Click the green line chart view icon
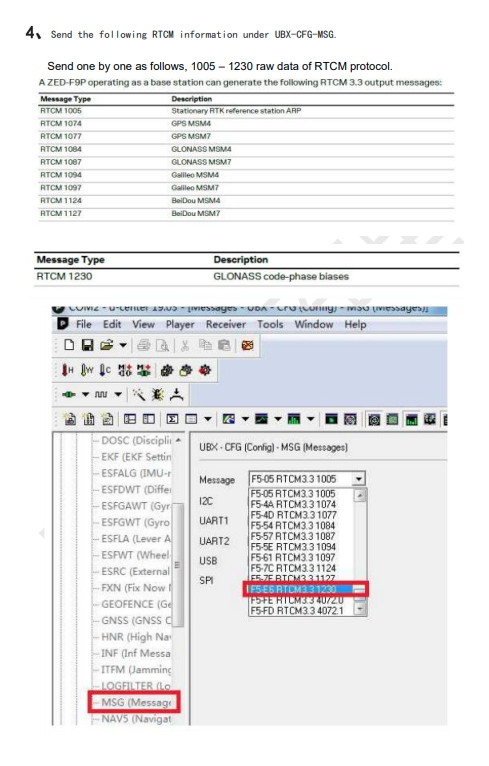This screenshot has width=489, height=766. pyautogui.click(x=261, y=419)
